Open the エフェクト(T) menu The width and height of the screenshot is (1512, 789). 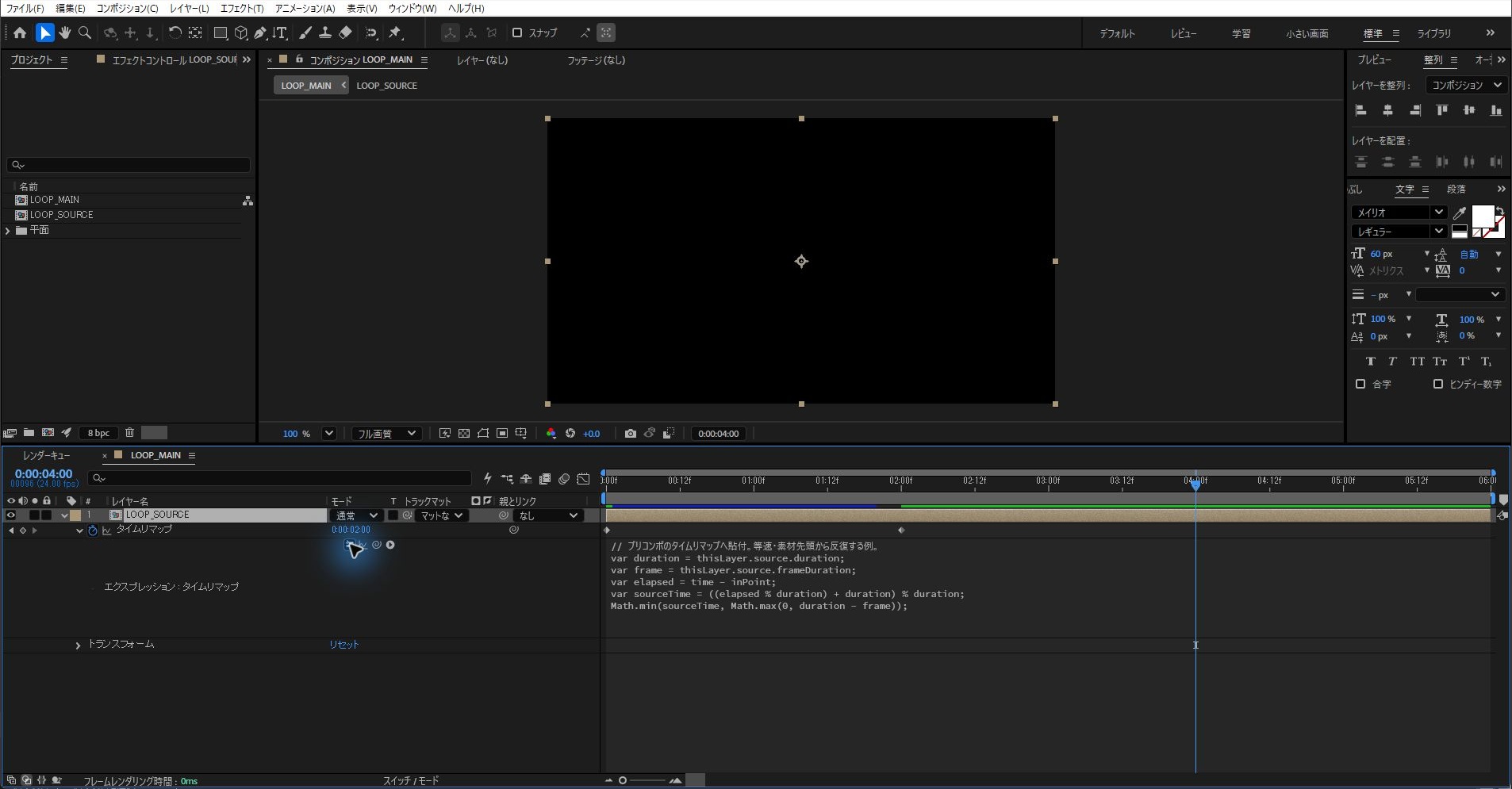[x=242, y=8]
